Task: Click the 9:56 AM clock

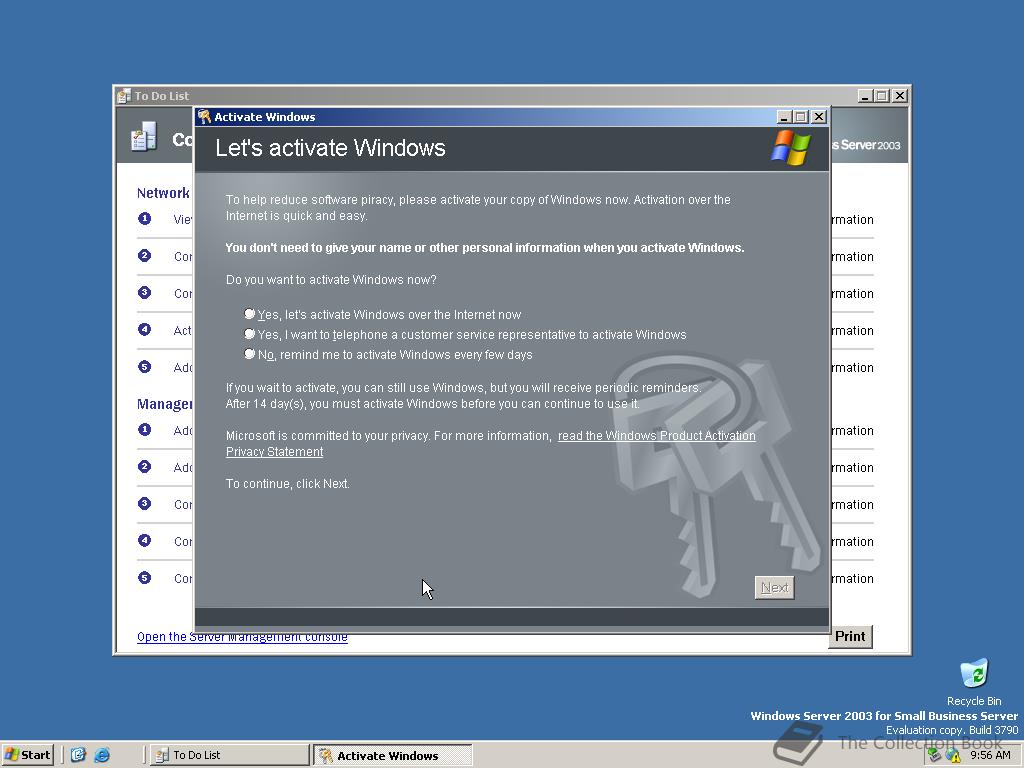Action: (x=990, y=755)
